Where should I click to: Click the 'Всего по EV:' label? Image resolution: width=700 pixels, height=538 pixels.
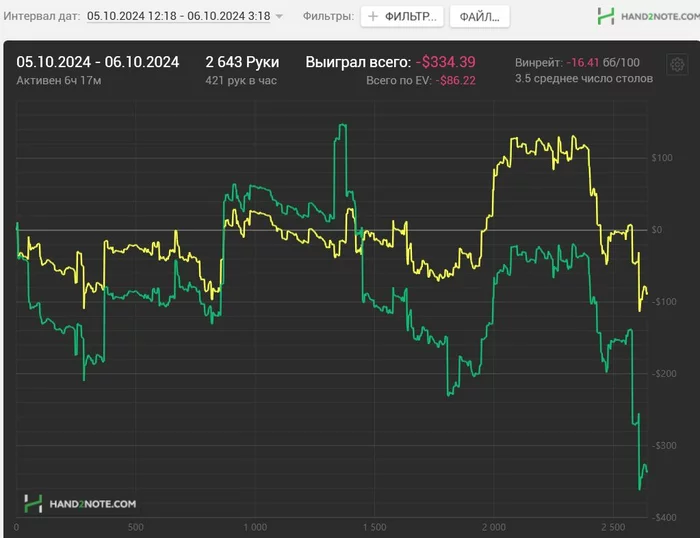399,81
